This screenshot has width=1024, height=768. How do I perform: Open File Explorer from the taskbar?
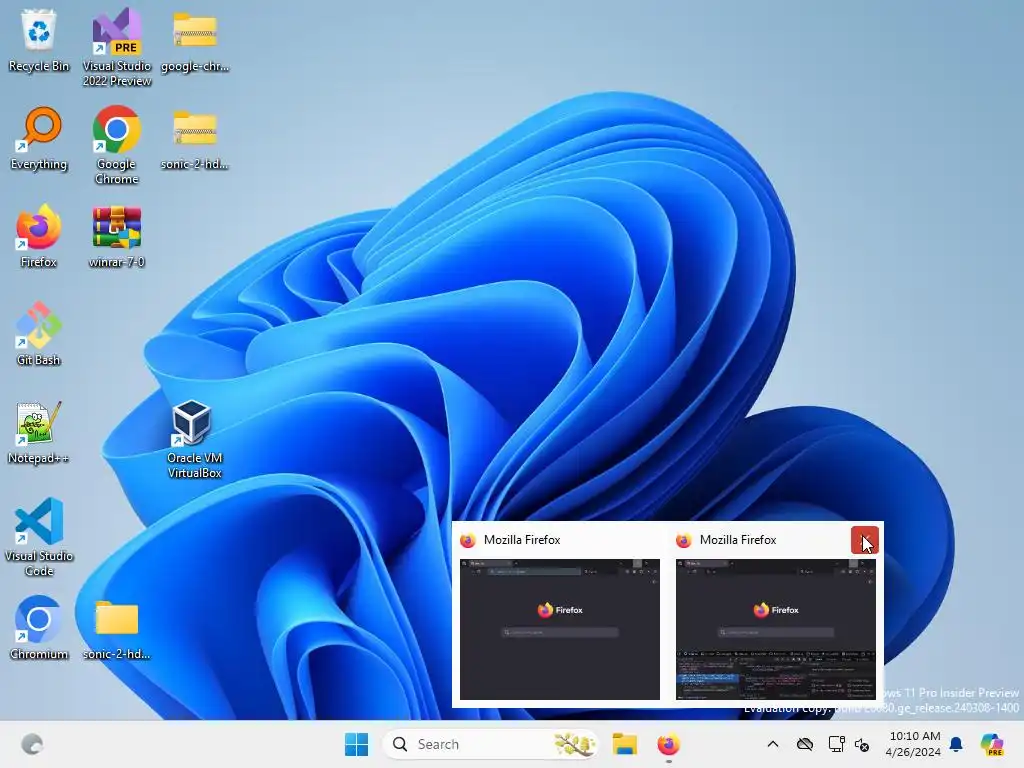624,744
